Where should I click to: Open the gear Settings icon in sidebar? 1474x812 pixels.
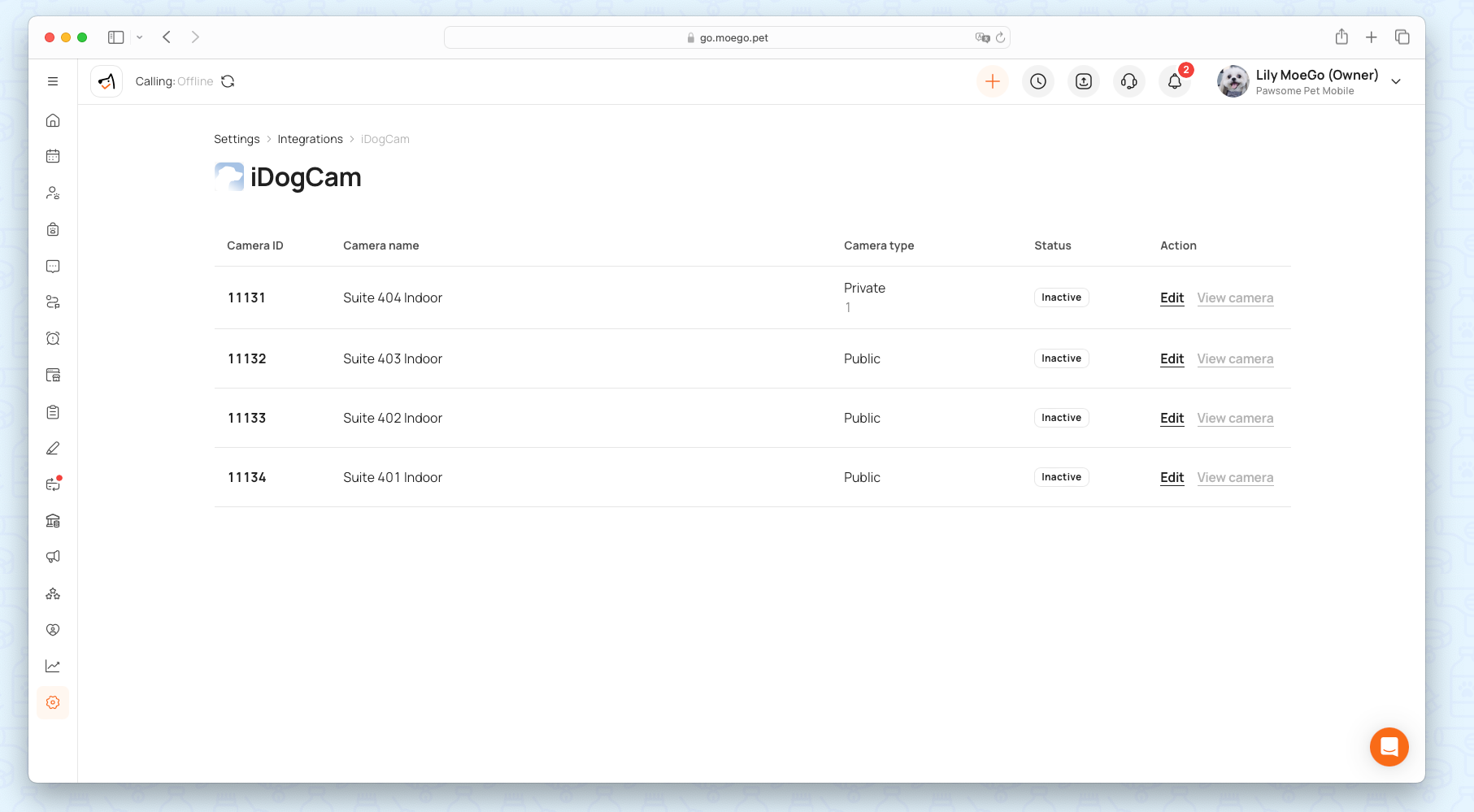click(53, 702)
